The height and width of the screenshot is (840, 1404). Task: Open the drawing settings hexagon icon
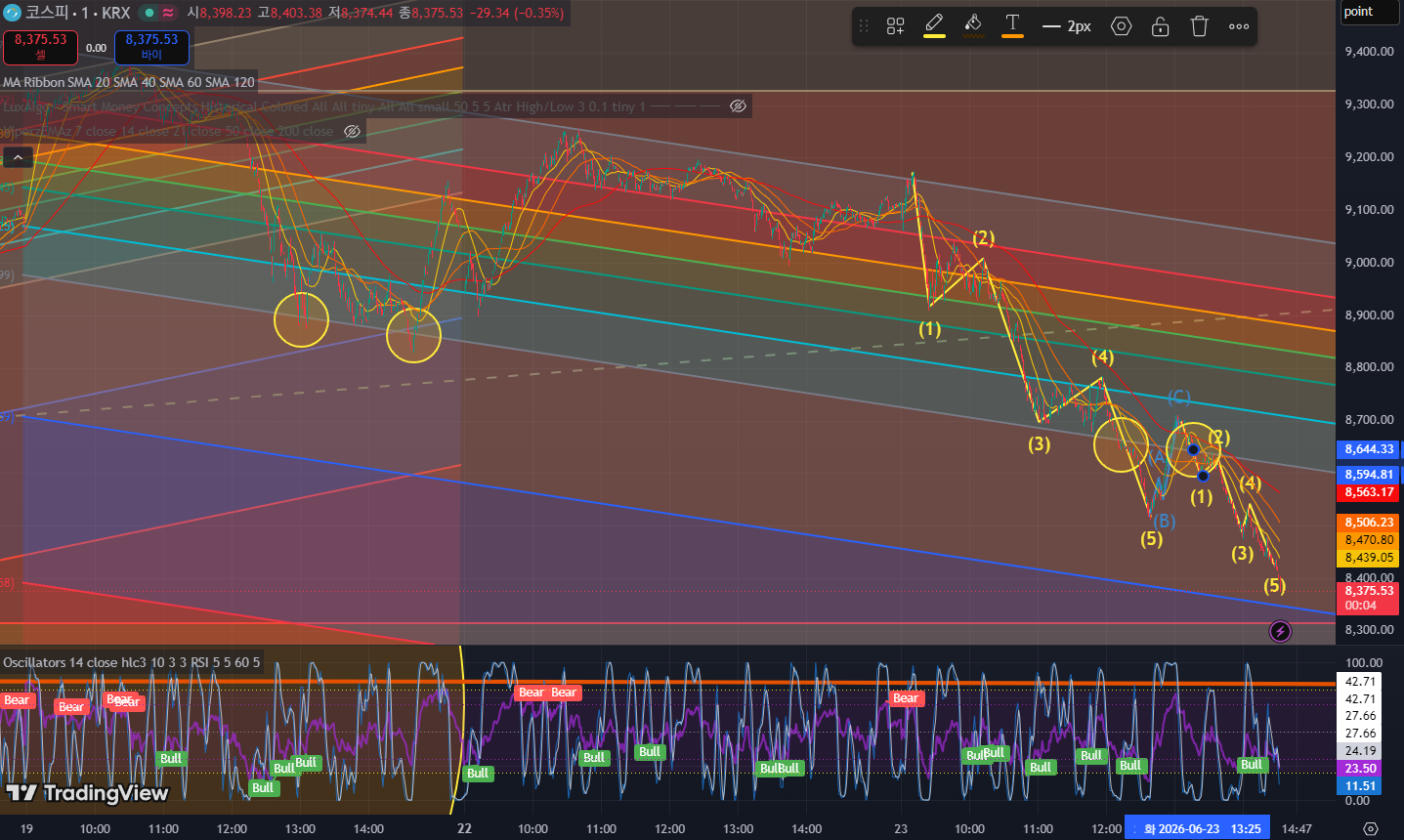pyautogui.click(x=1122, y=26)
